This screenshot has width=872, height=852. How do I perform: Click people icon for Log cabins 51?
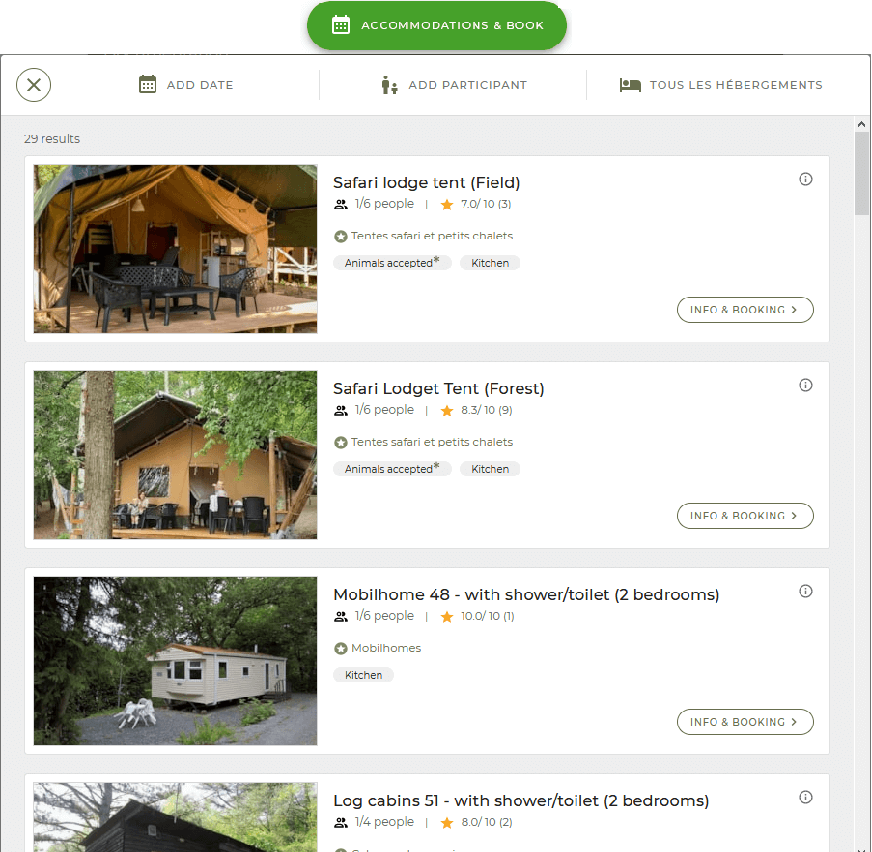[340, 823]
